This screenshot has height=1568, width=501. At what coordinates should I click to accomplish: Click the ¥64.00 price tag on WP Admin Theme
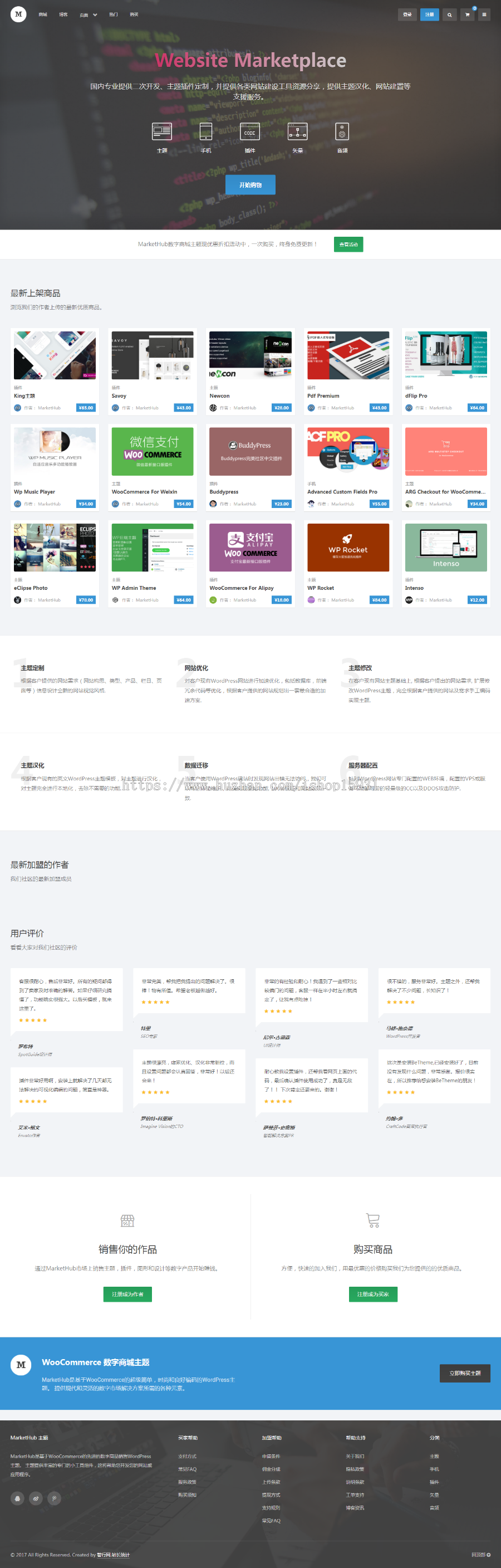pos(184,600)
